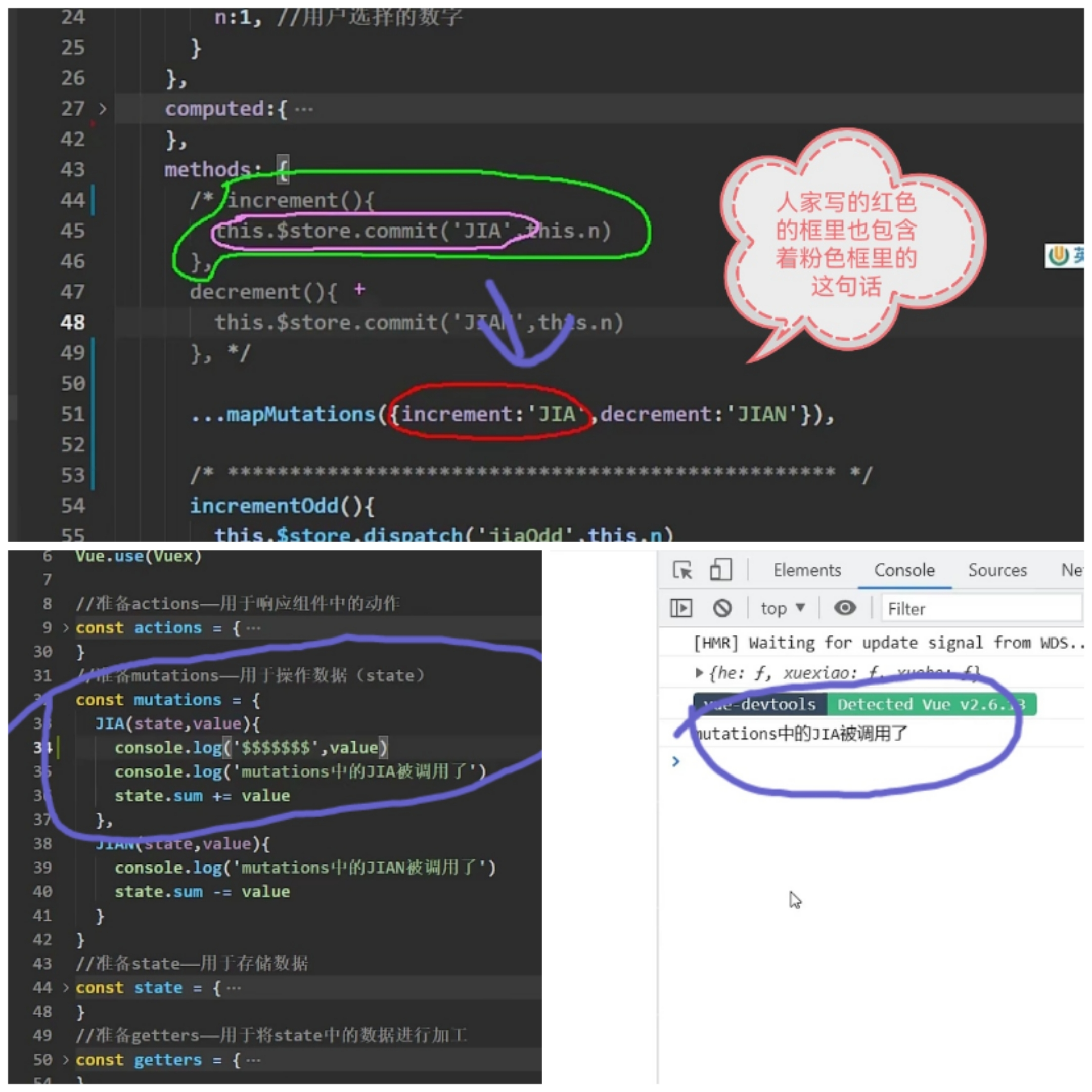The width and height of the screenshot is (1092, 1092).
Task: Select the Console tab
Action: point(904,570)
